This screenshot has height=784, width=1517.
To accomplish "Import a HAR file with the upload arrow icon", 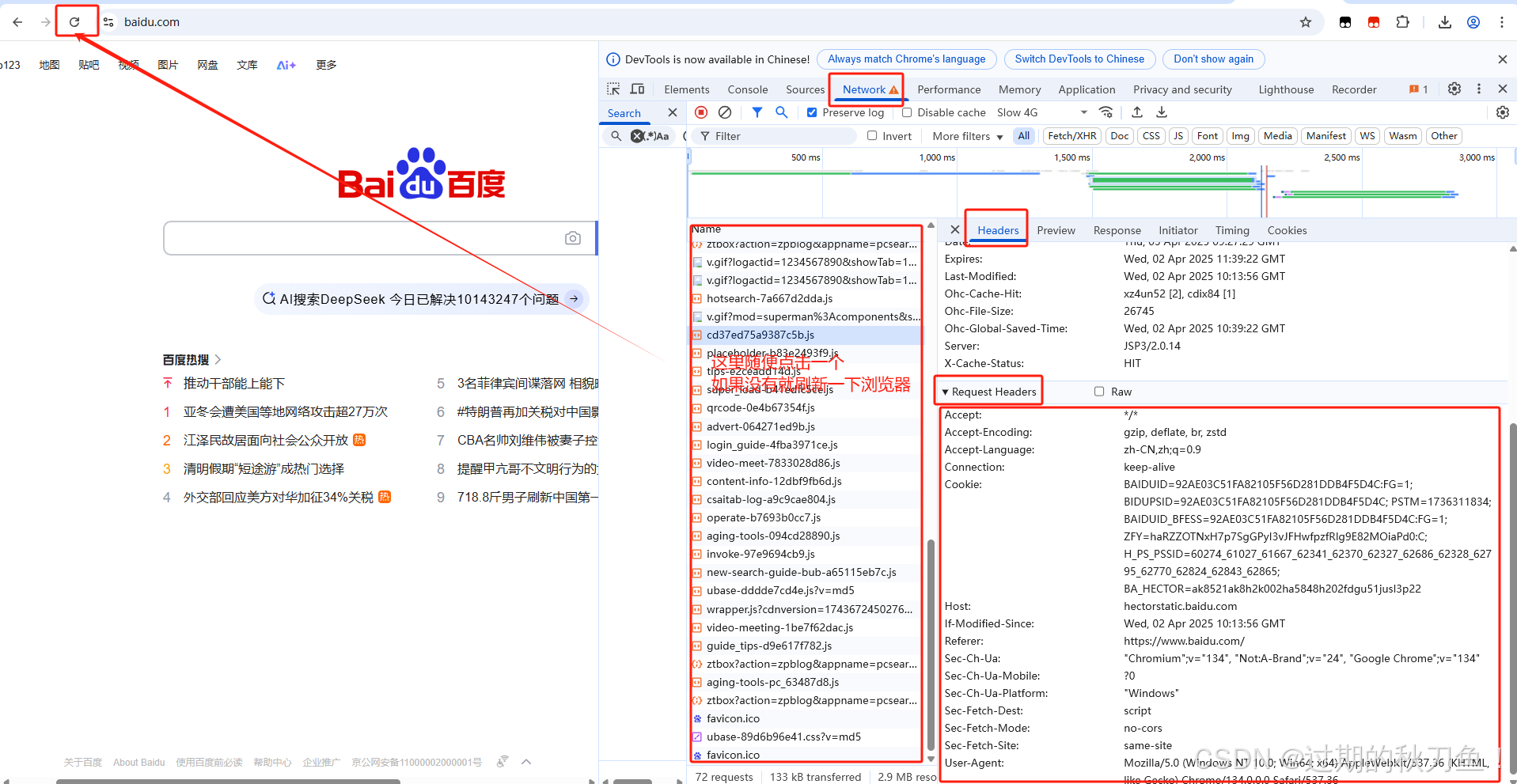I will (x=1137, y=112).
